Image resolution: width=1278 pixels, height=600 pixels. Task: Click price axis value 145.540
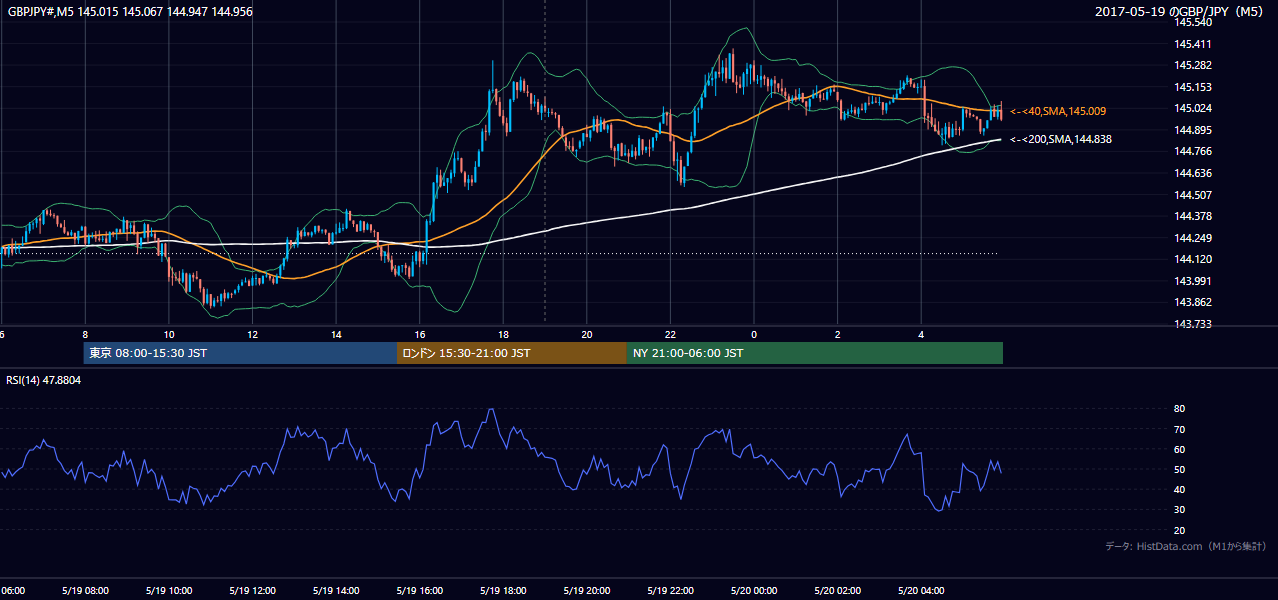click(1194, 22)
